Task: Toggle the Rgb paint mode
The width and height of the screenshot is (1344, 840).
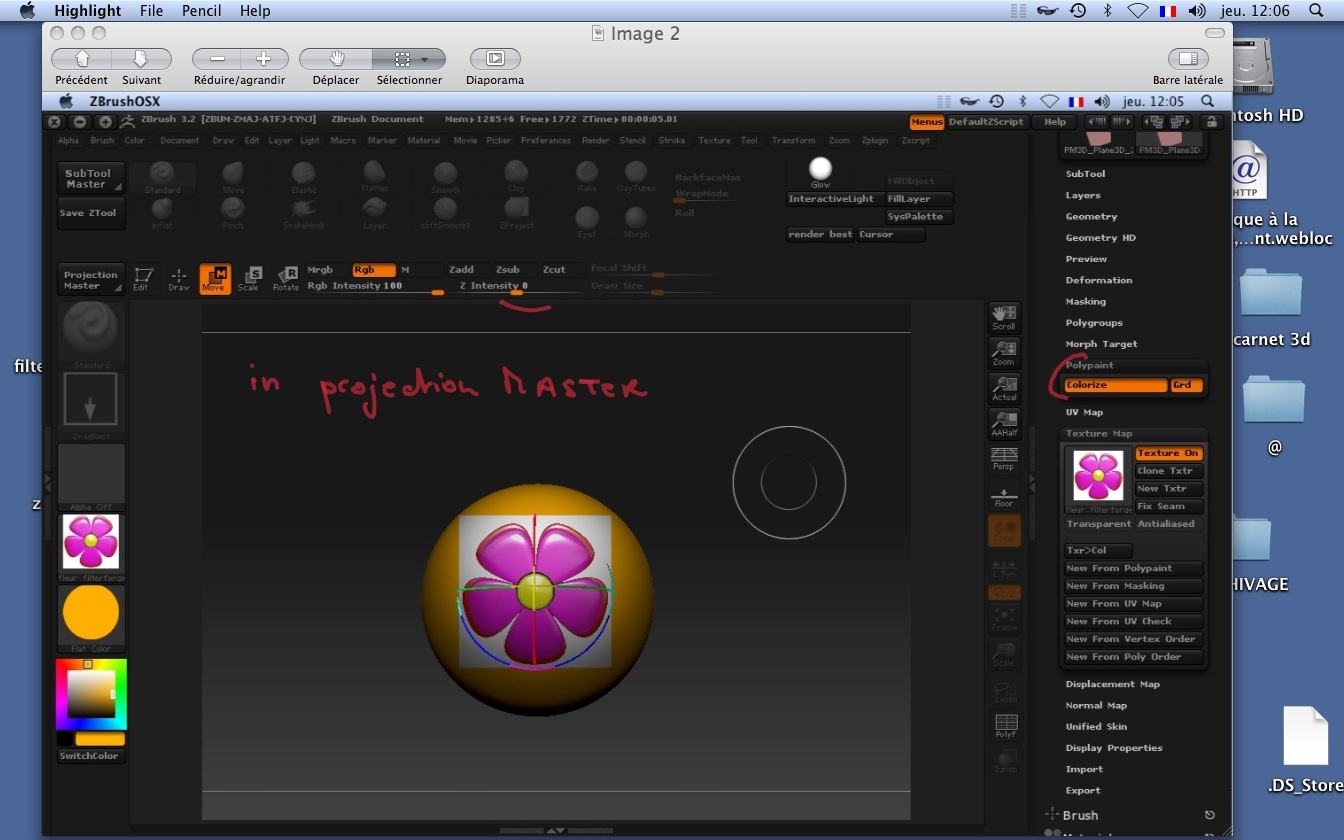Action: pos(374,270)
